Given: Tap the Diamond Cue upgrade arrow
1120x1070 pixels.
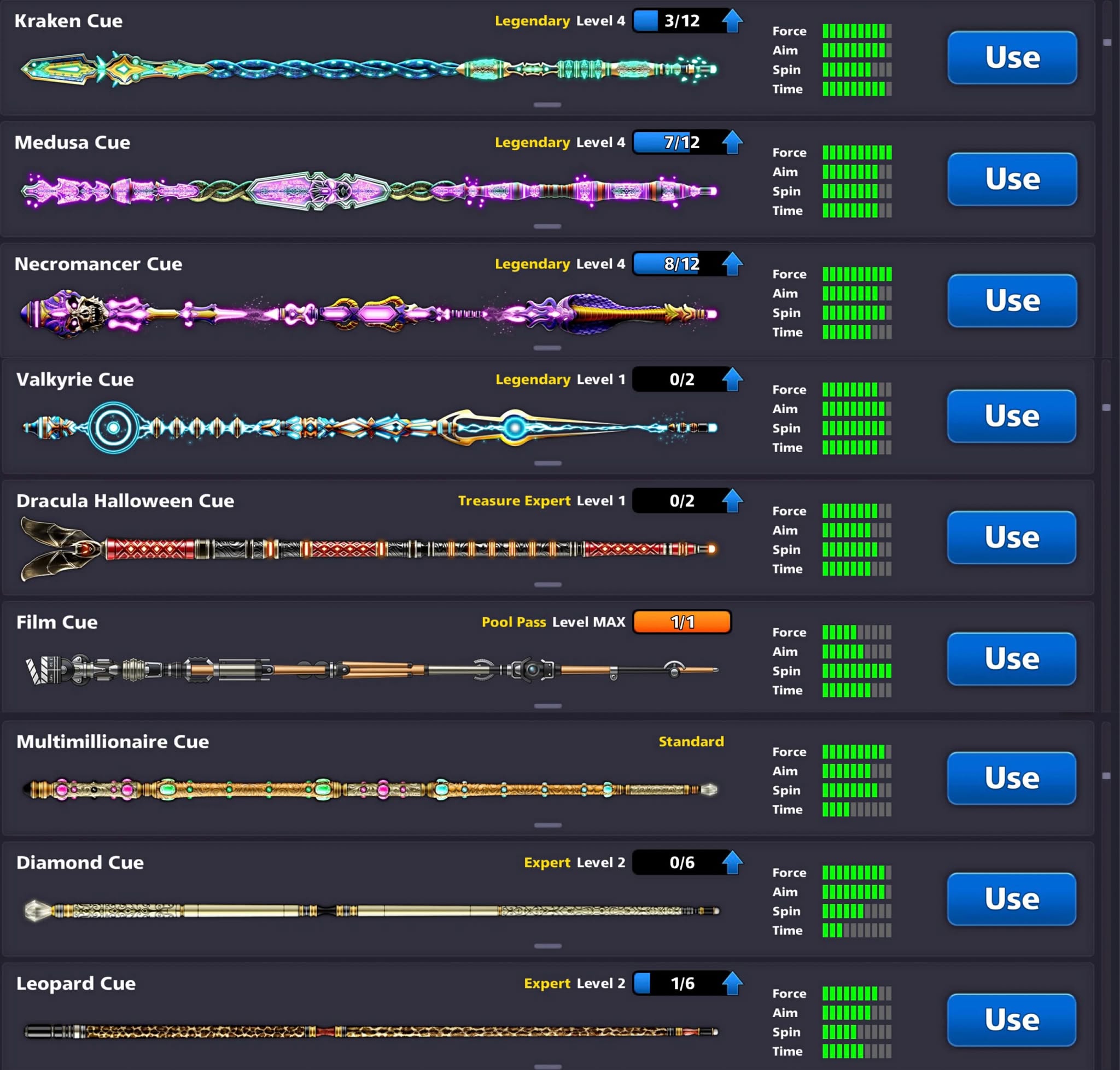Looking at the screenshot, I should pos(732,862).
